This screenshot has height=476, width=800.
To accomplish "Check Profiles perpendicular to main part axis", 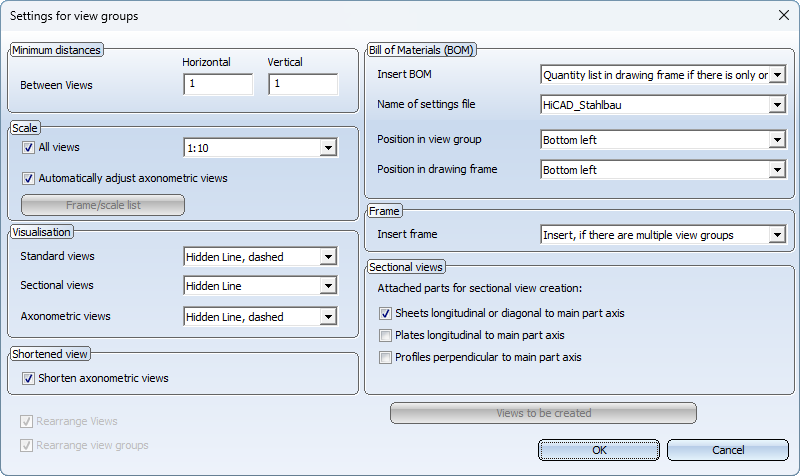I will pos(385,357).
